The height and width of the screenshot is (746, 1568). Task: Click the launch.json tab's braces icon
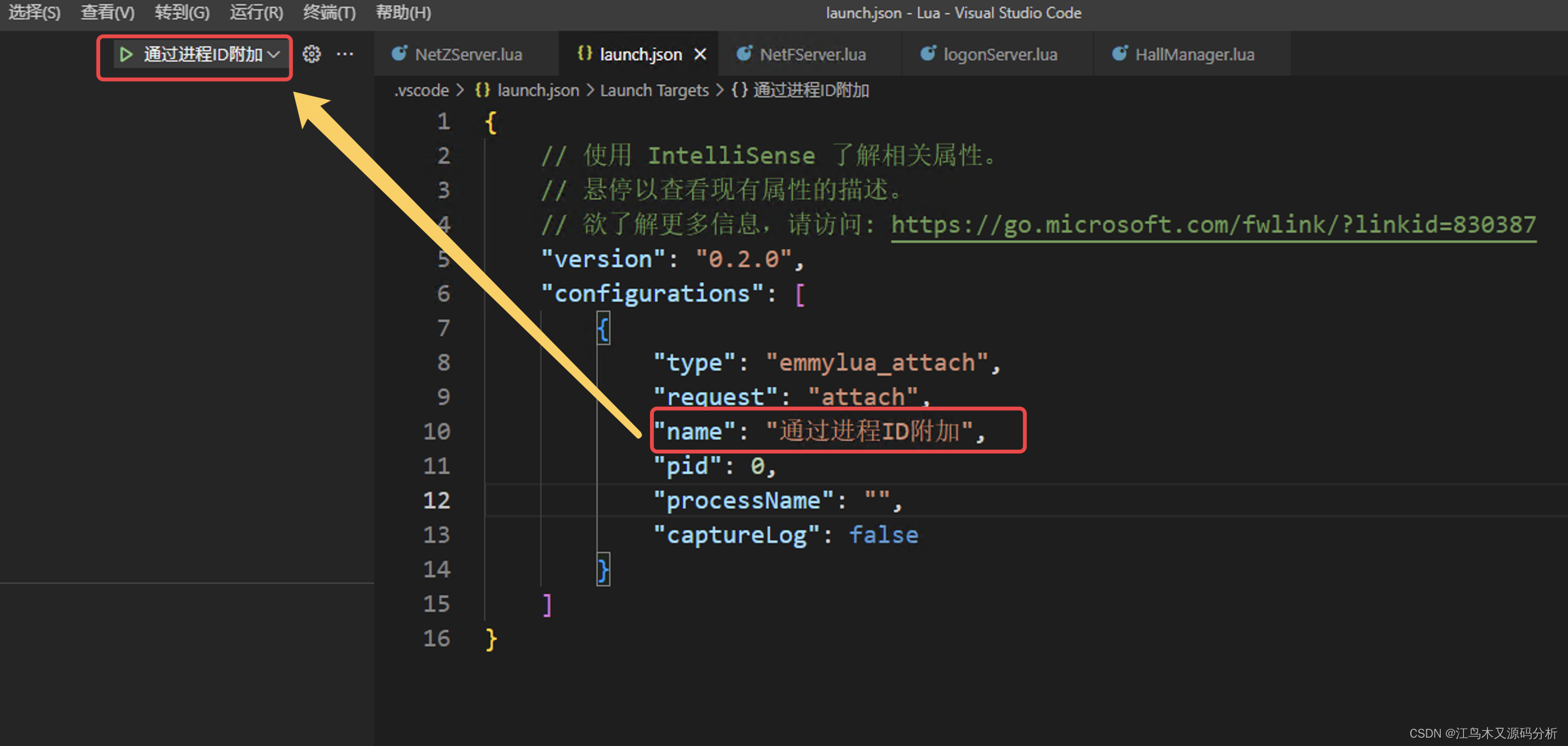584,54
